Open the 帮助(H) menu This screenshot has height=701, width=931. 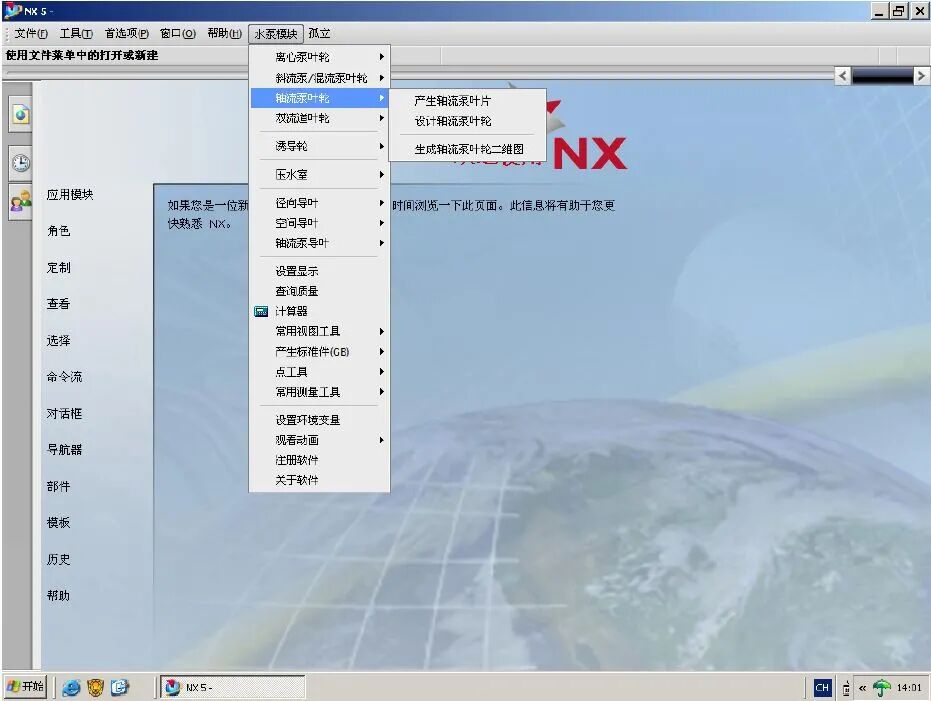point(224,34)
